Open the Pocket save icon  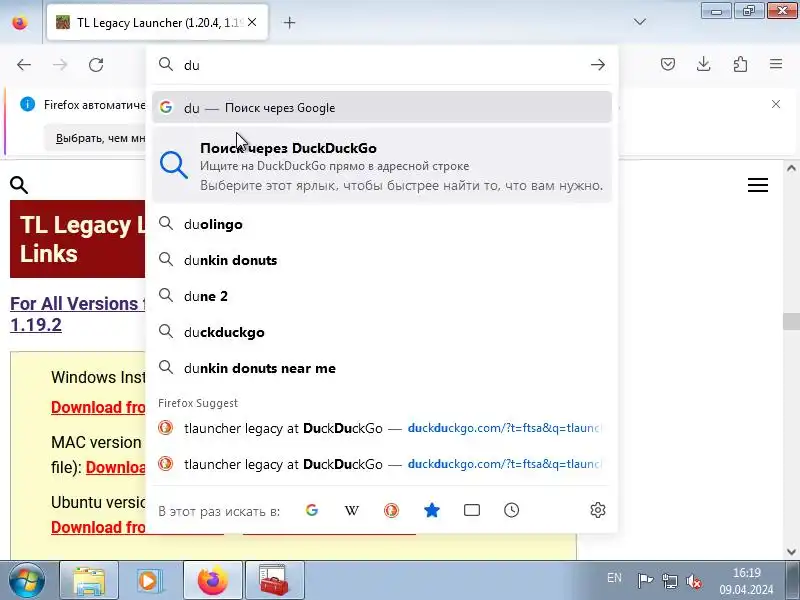point(668,64)
